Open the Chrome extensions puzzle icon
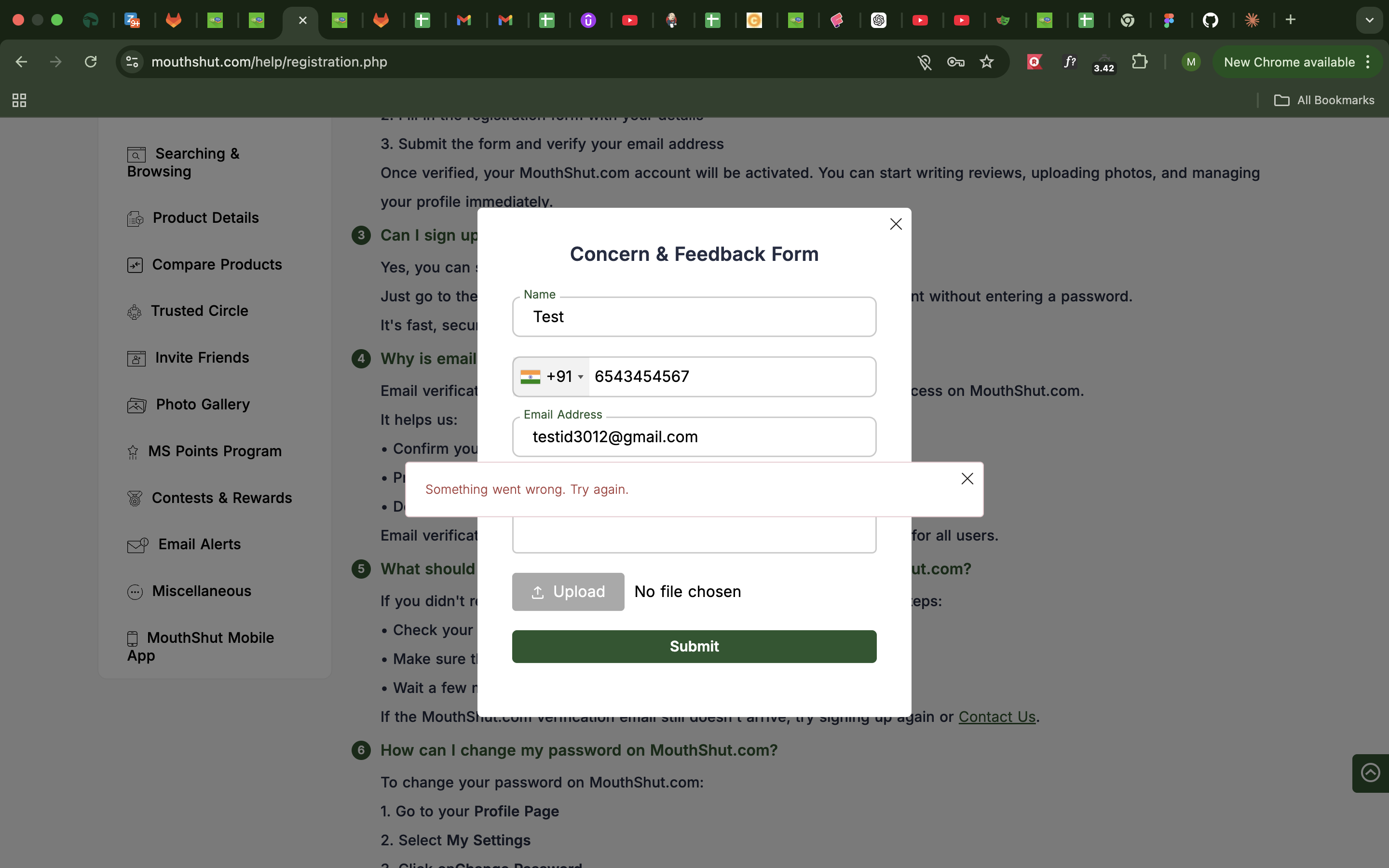The width and height of the screenshot is (1389, 868). (1139, 62)
